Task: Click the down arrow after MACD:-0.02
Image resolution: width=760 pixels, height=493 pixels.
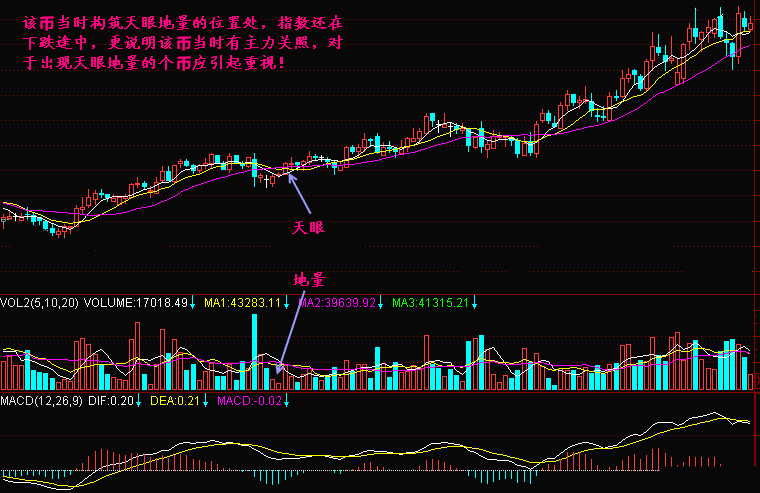Action: point(286,401)
